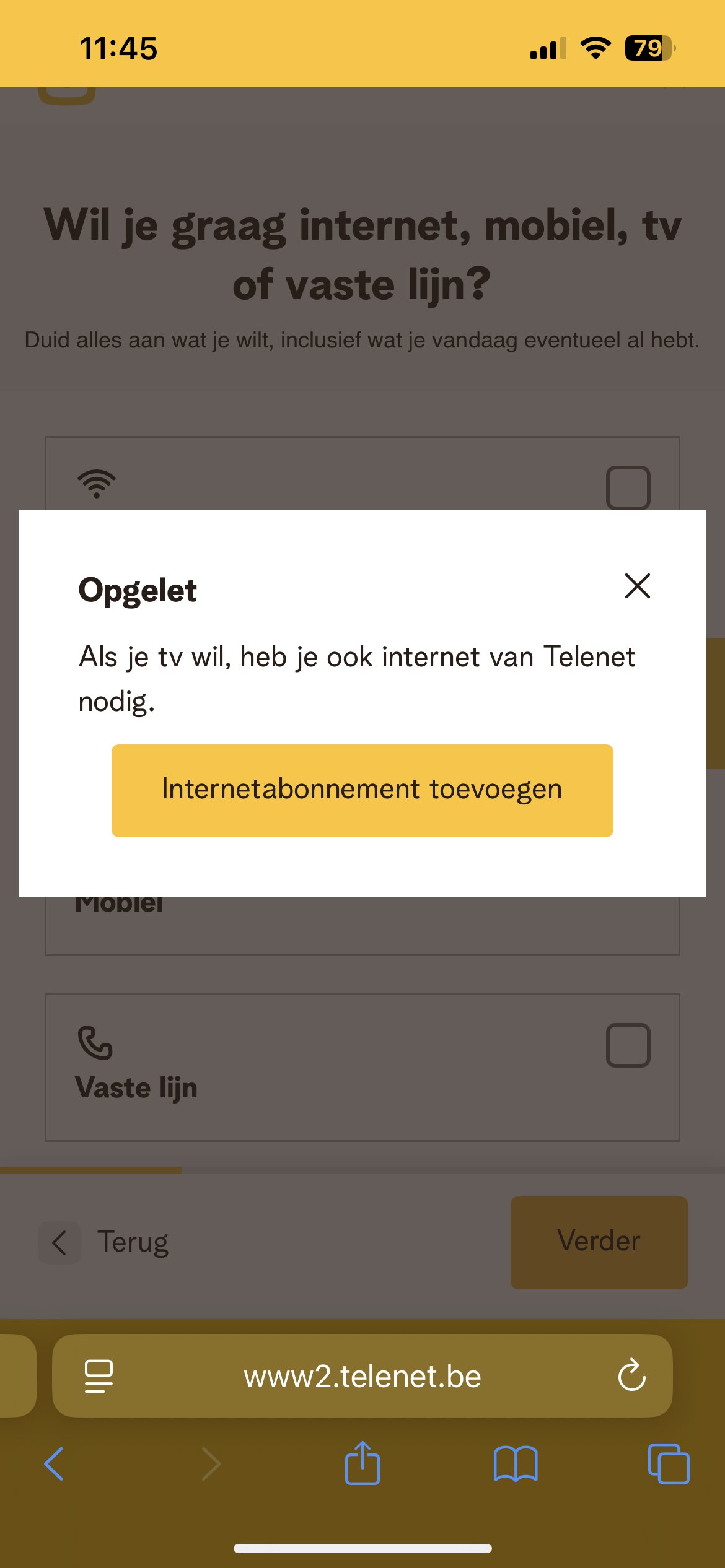Click the Terug link text
Image resolution: width=725 pixels, height=1568 pixels.
pos(133,1242)
